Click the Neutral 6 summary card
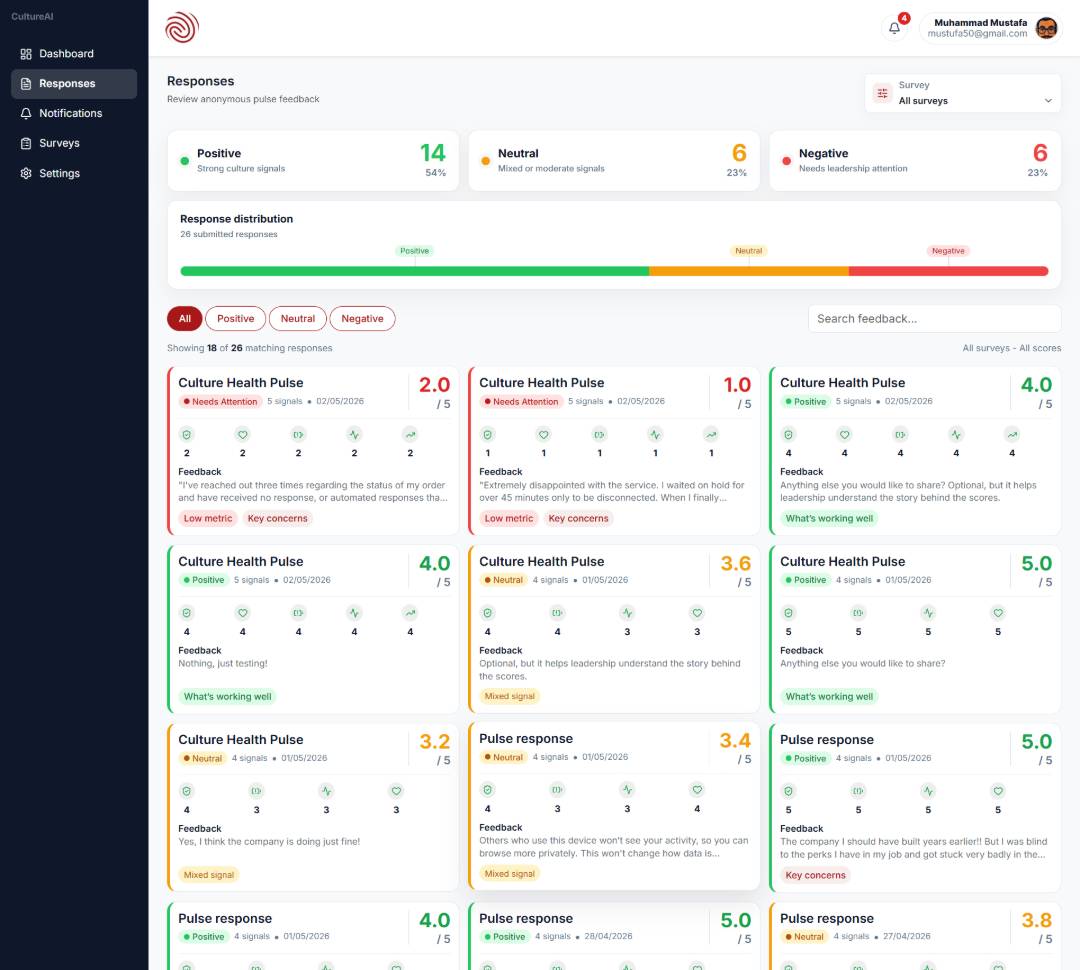The width and height of the screenshot is (1080, 970). (614, 161)
